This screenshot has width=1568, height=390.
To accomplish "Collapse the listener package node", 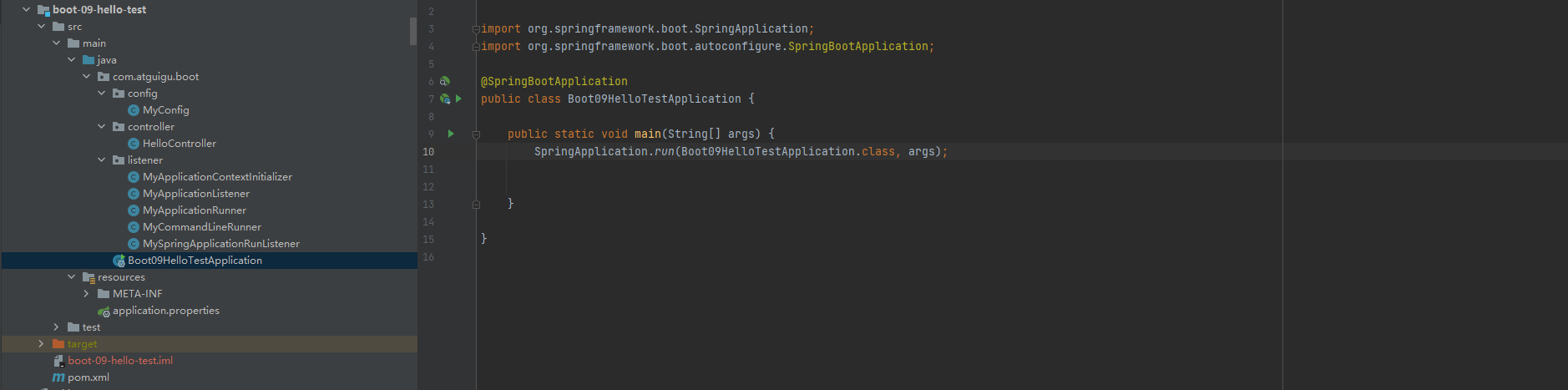I will (102, 160).
